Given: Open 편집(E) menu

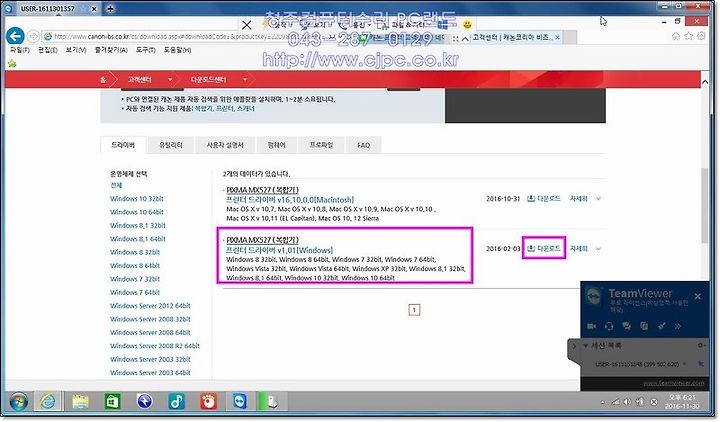Looking at the screenshot, I should 48,50.
